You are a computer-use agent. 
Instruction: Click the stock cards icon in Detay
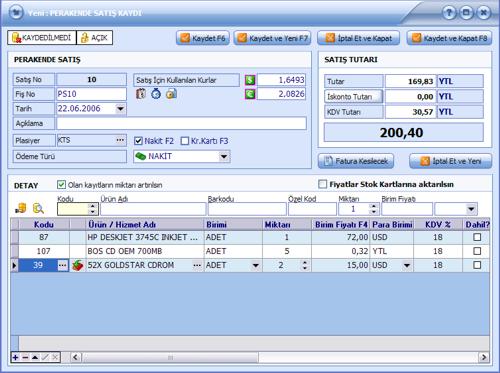(x=21, y=208)
